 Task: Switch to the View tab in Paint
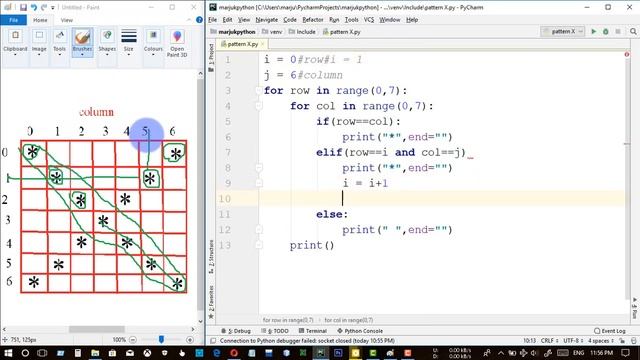coord(67,20)
